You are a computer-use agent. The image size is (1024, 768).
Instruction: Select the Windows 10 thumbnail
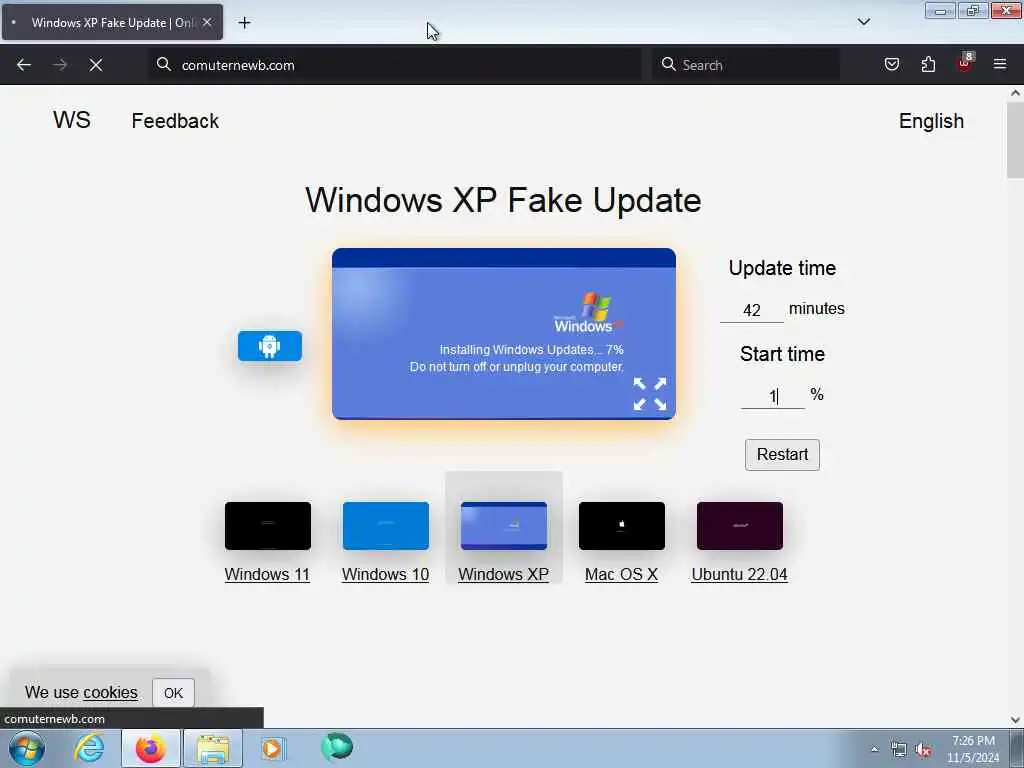coord(386,526)
